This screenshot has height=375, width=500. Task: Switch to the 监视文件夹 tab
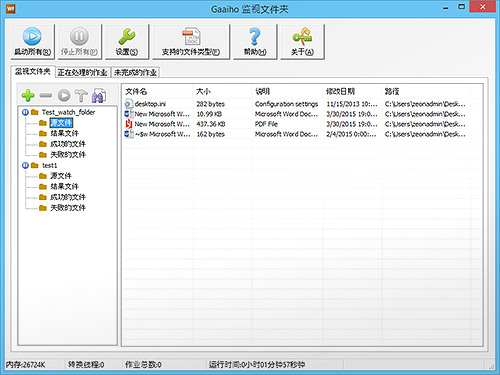click(x=32, y=71)
